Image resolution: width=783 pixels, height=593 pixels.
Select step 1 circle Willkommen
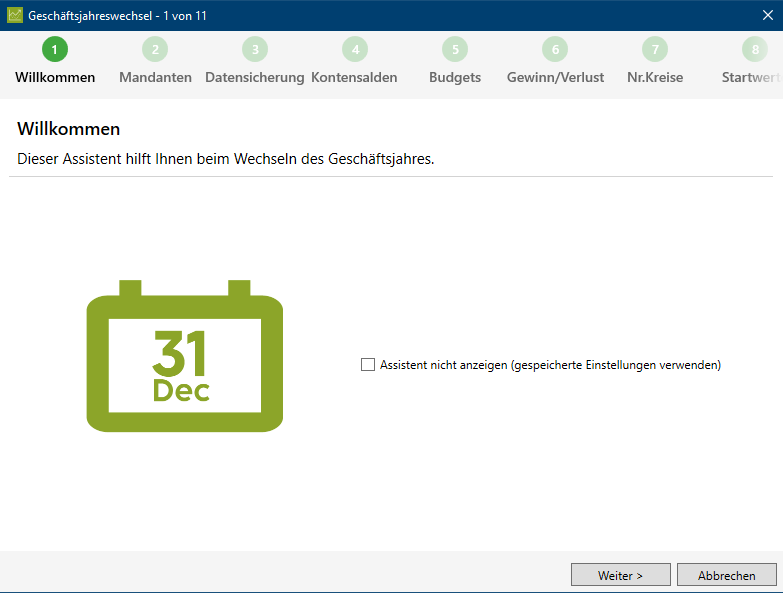click(x=55, y=49)
